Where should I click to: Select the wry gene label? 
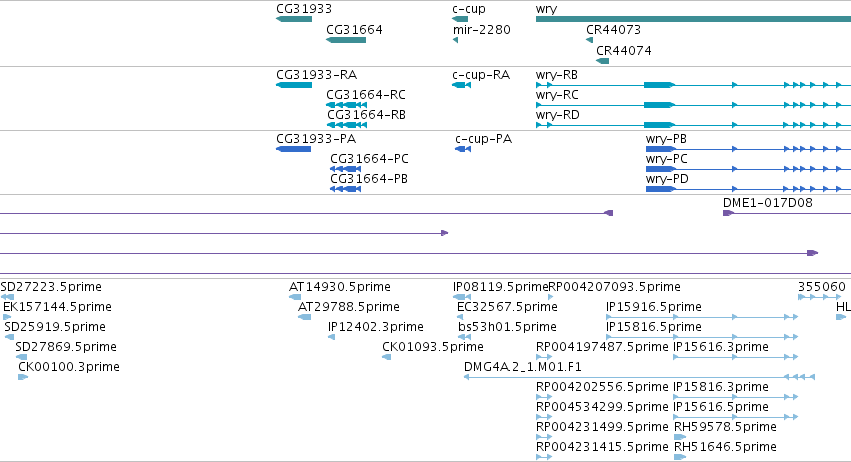546,9
